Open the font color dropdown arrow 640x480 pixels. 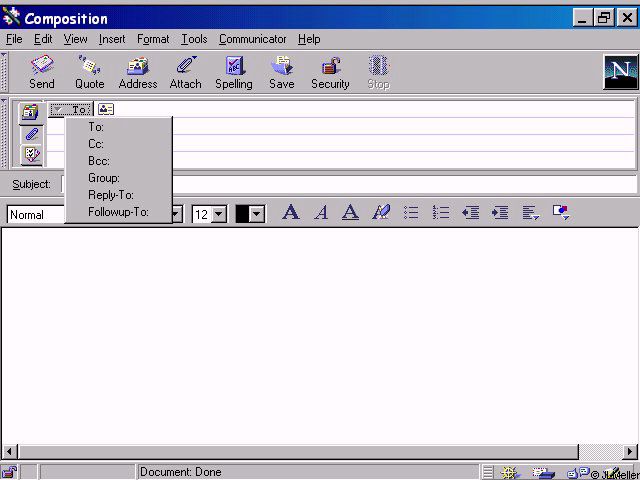[x=257, y=214]
